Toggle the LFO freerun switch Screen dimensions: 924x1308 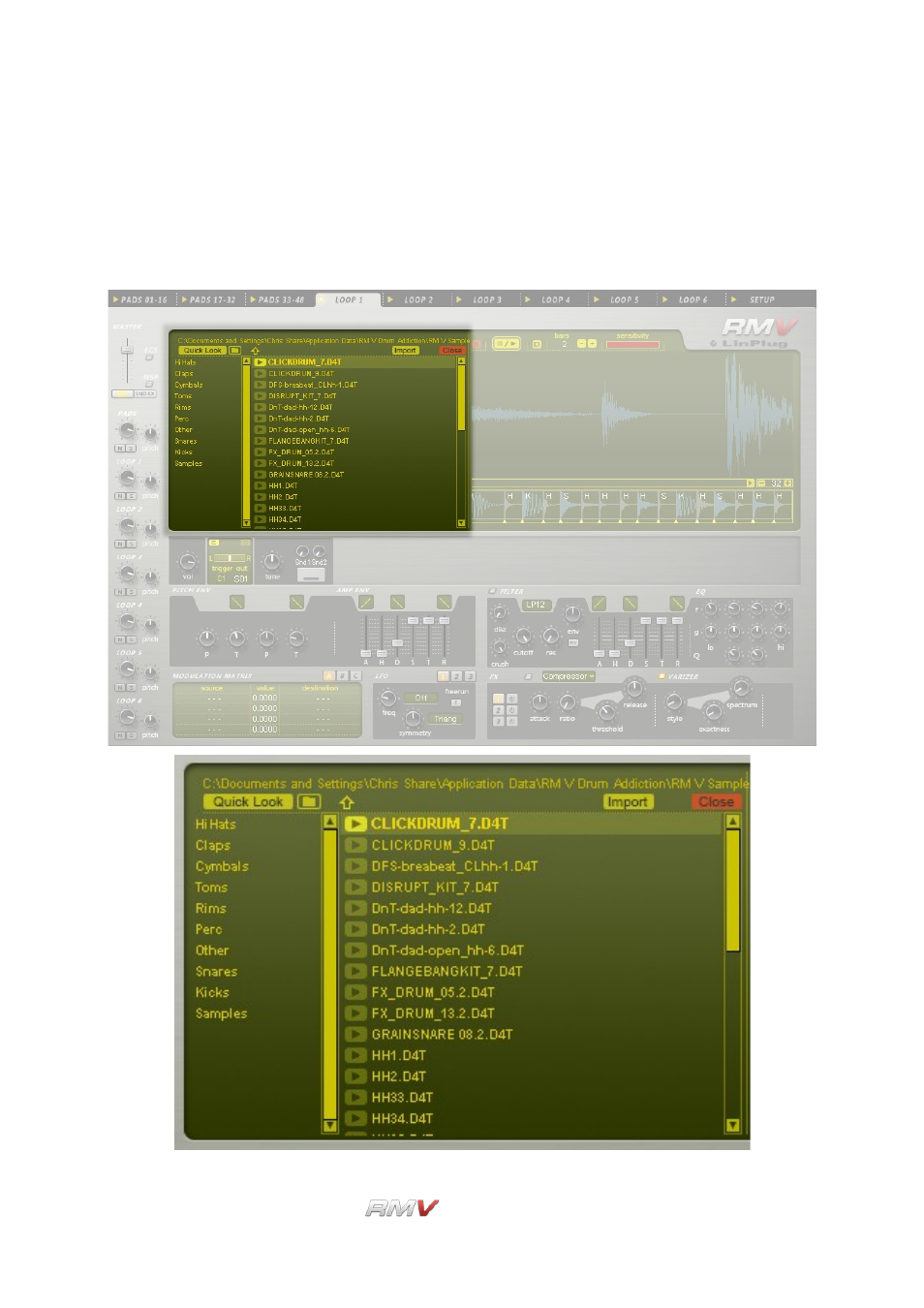455,702
